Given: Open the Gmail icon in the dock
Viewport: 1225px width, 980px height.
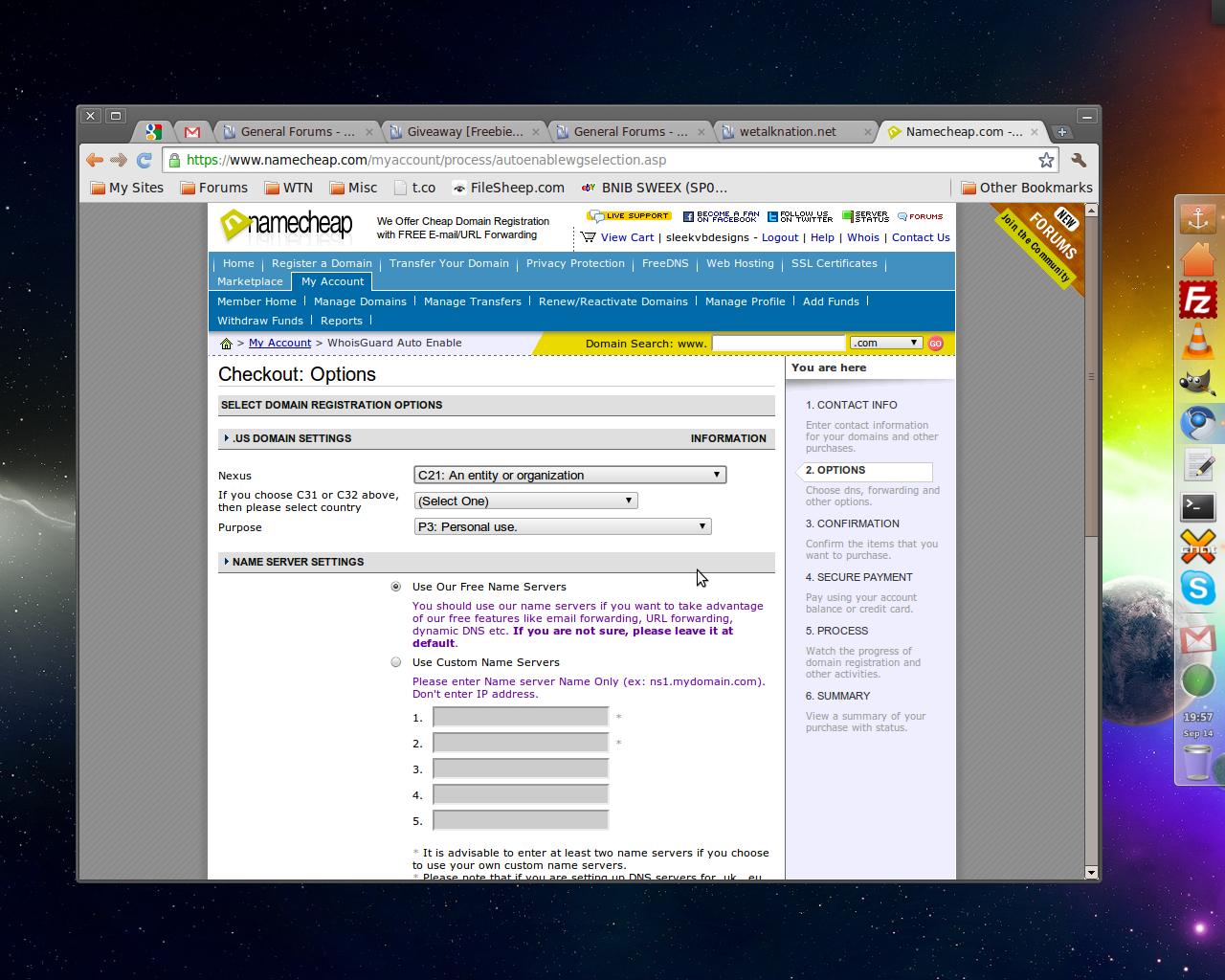Looking at the screenshot, I should coord(1197,638).
